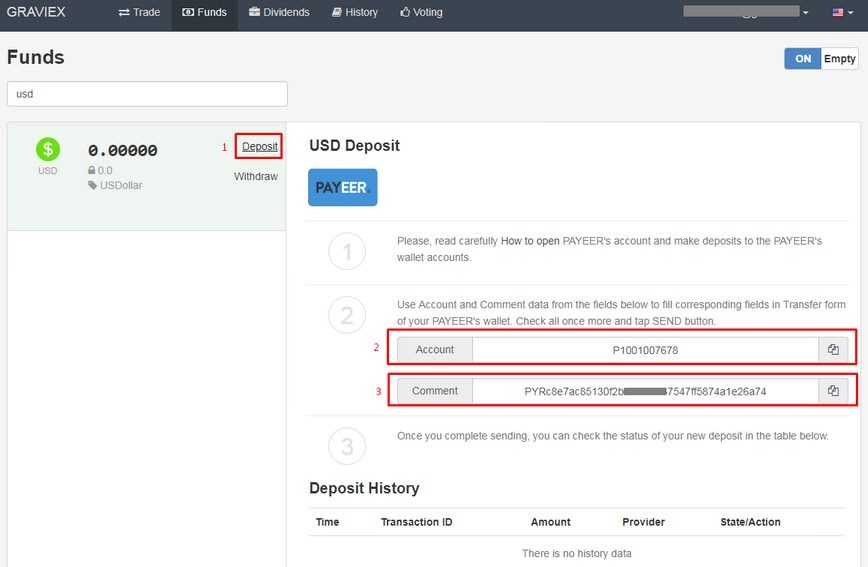Click the green USD dollar icon
This screenshot has height=567, width=868.
[48, 149]
